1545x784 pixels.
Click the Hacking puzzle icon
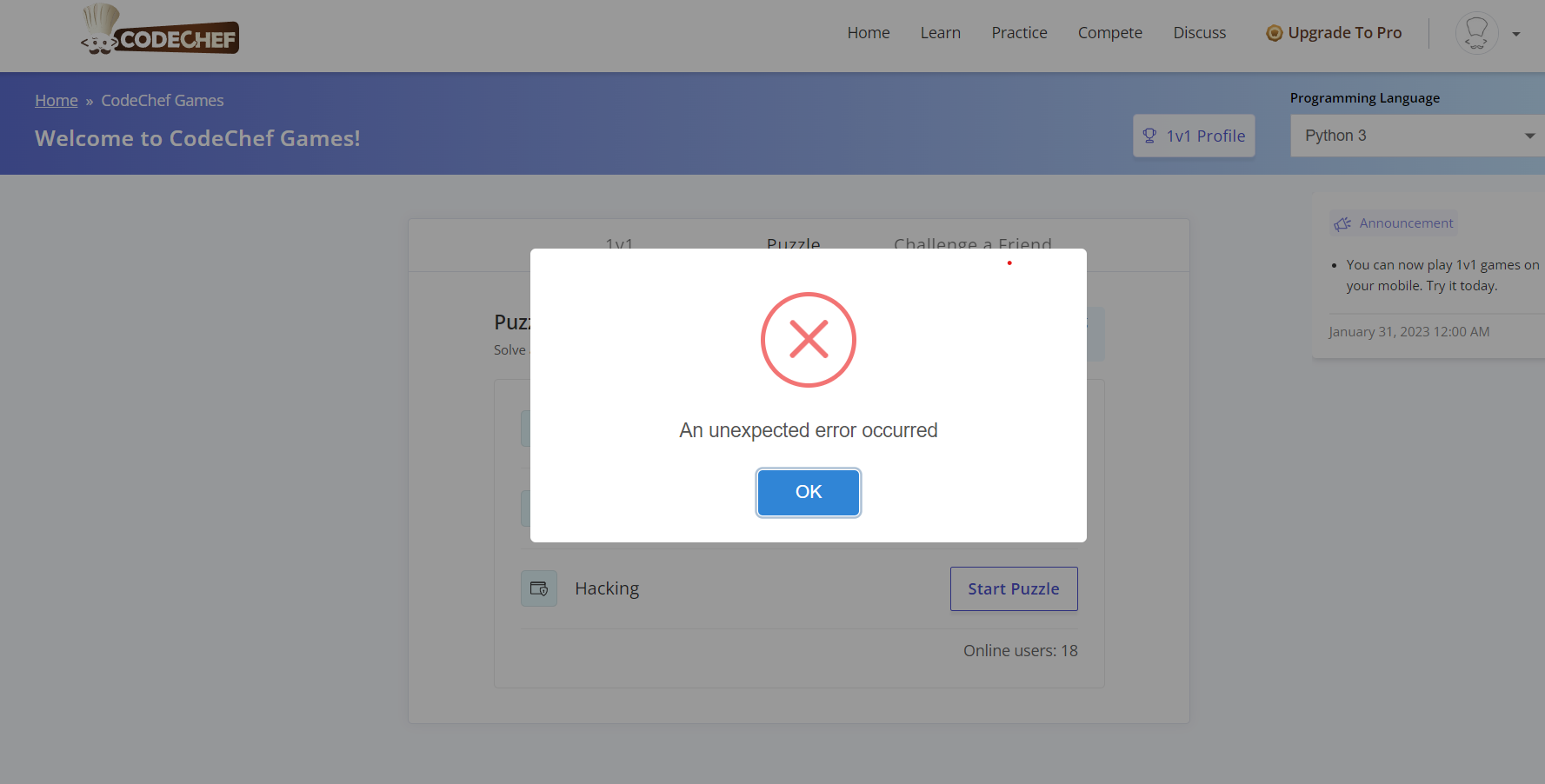[x=539, y=588]
